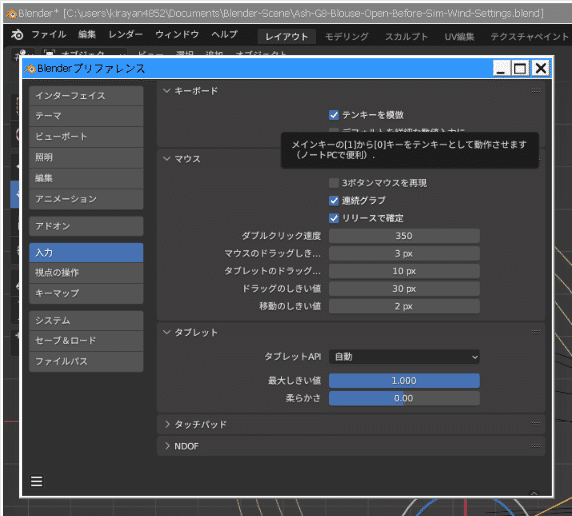Open キーマップ preferences section

[86, 293]
